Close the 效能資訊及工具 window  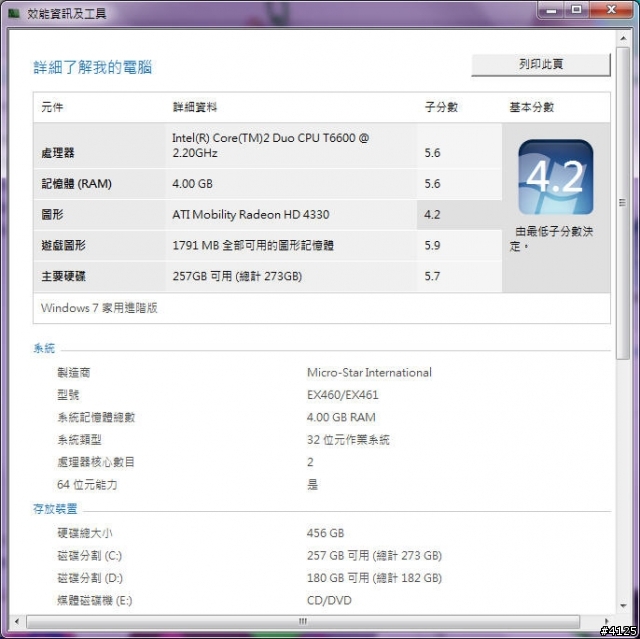click(611, 10)
